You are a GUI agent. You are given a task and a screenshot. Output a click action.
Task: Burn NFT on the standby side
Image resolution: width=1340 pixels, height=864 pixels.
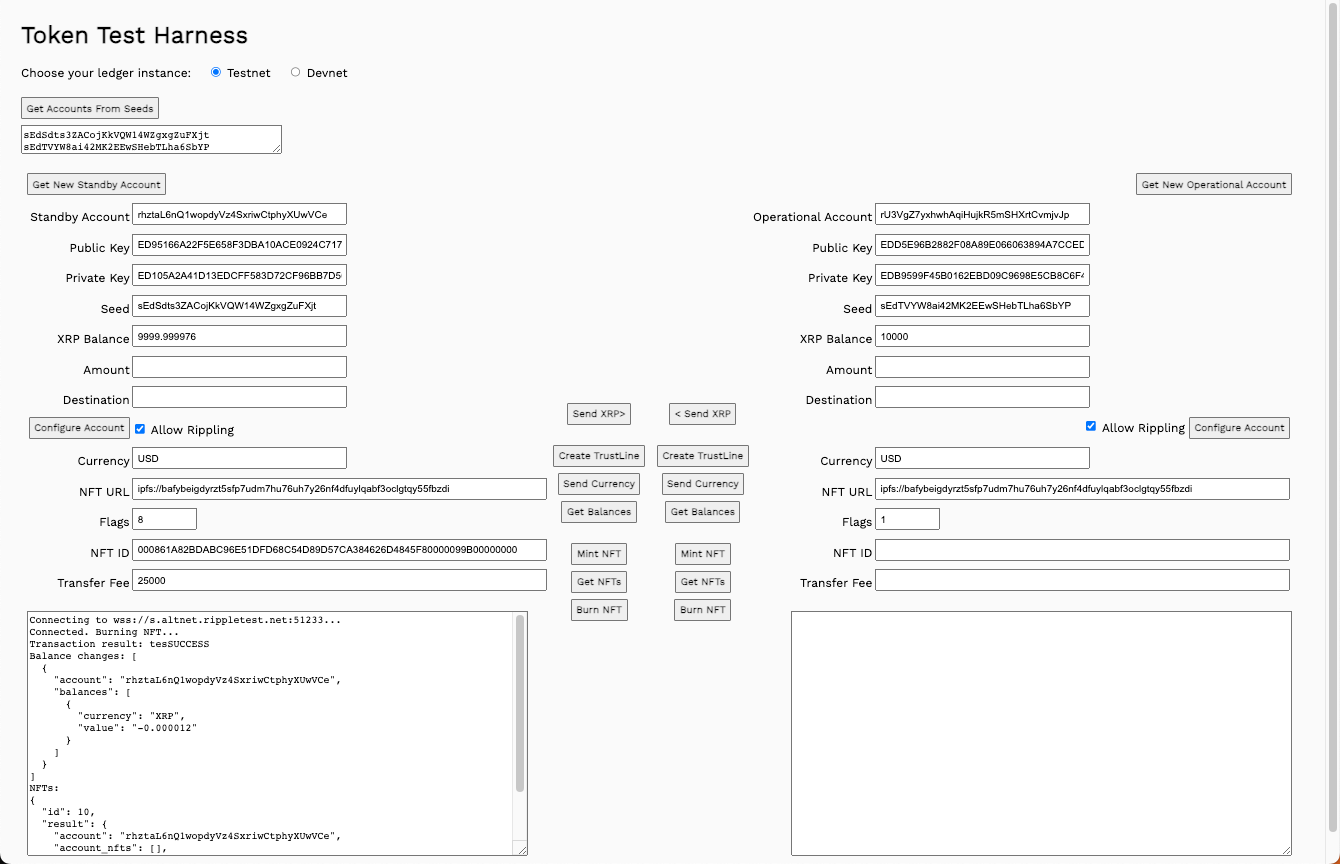click(x=599, y=610)
